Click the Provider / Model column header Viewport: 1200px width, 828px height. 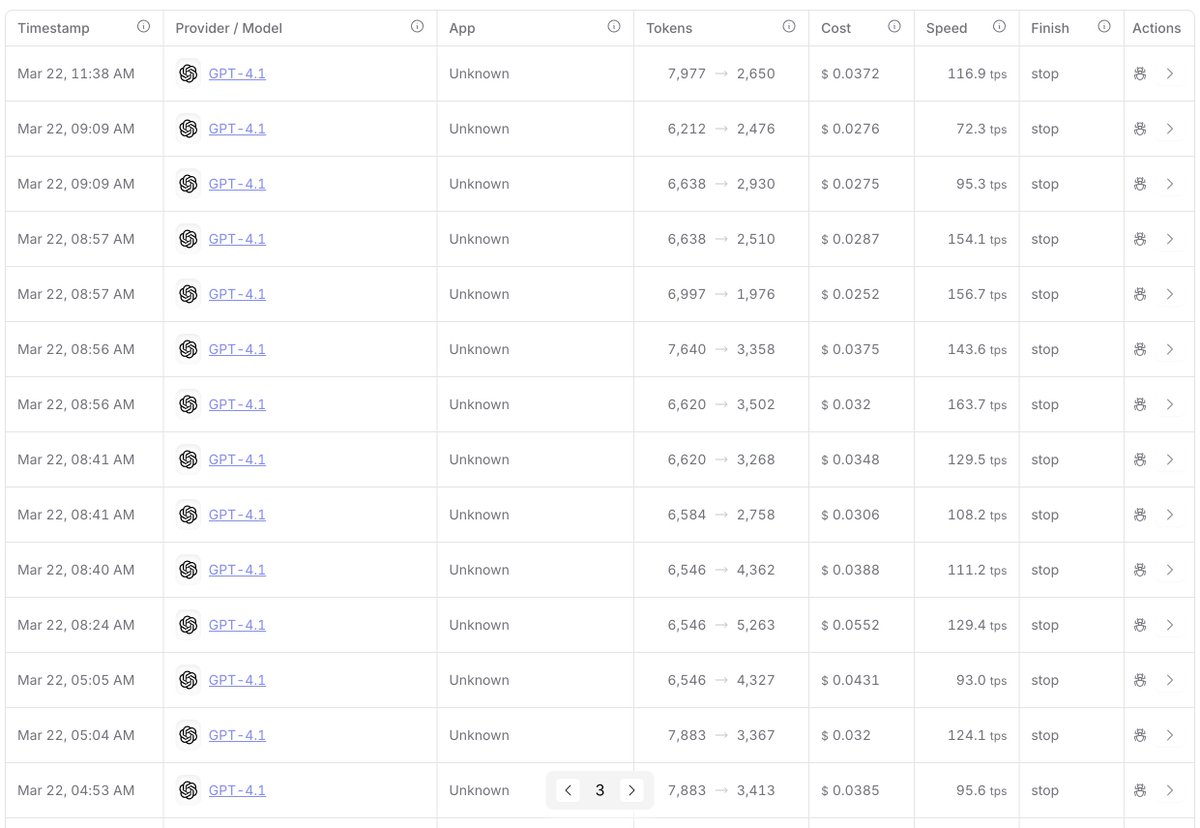(229, 28)
